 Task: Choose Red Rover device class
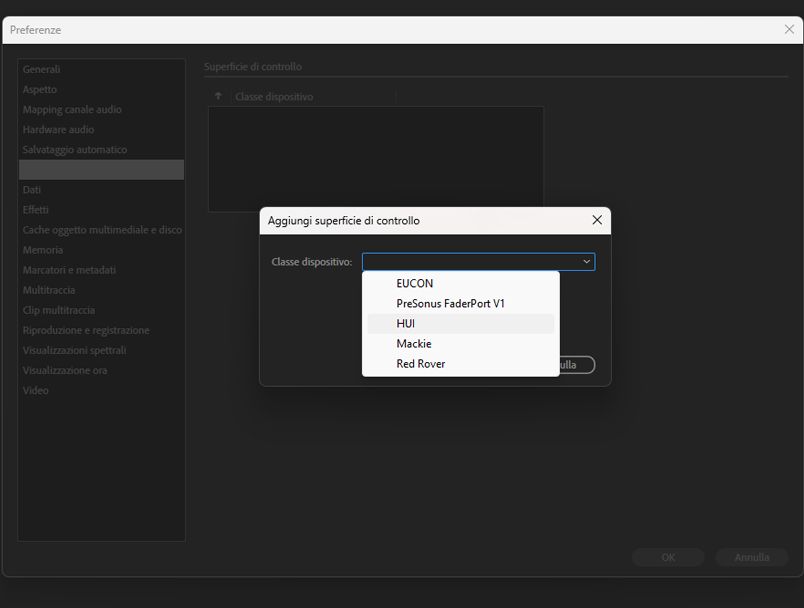[x=460, y=363]
